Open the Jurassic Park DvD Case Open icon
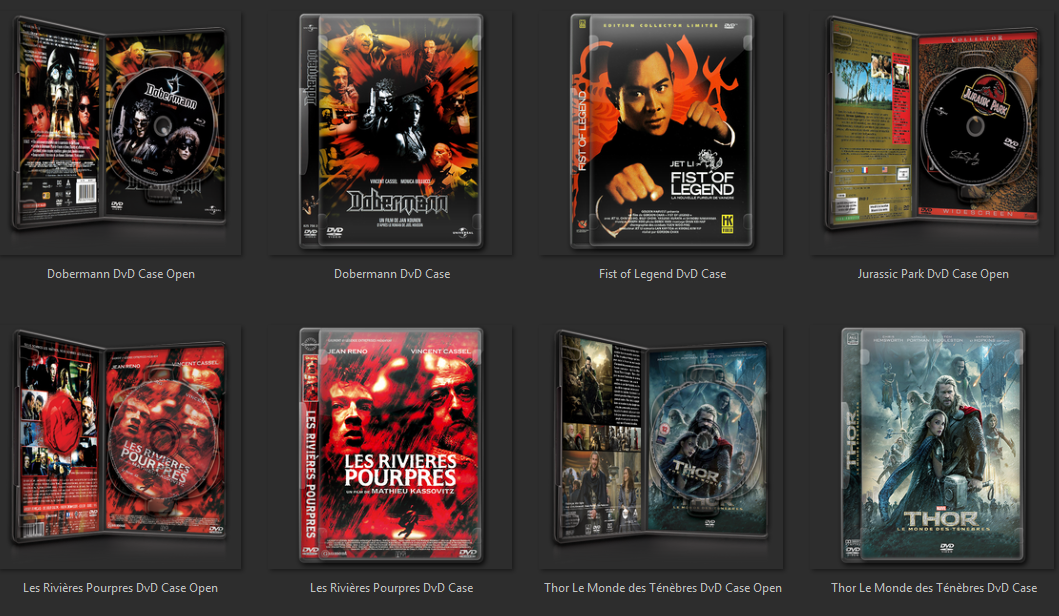The image size is (1059, 616). [933, 126]
